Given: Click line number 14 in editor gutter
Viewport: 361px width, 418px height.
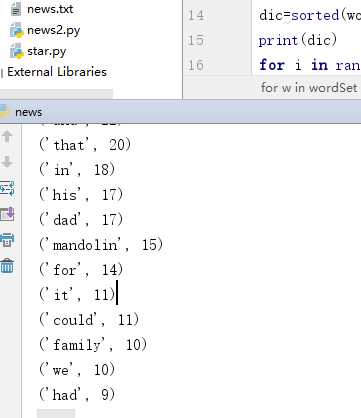Looking at the screenshot, I should (196, 15).
